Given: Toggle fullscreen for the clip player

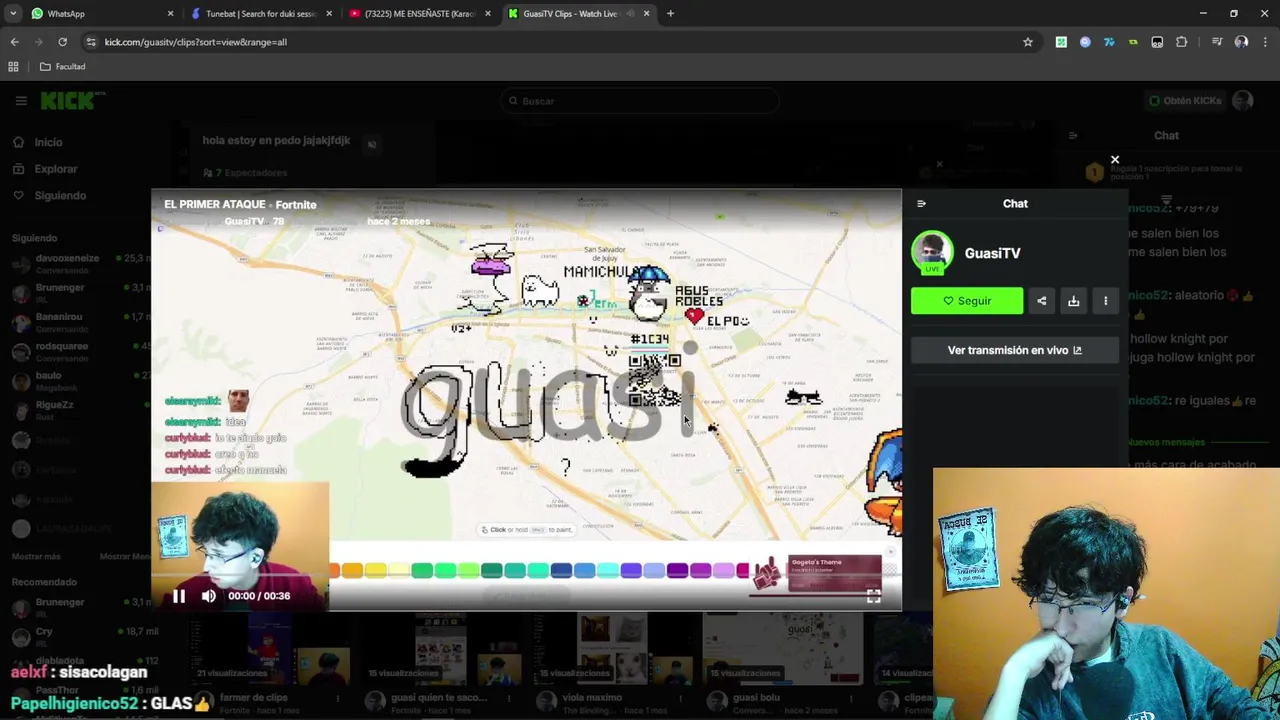Looking at the screenshot, I should pos(873,596).
